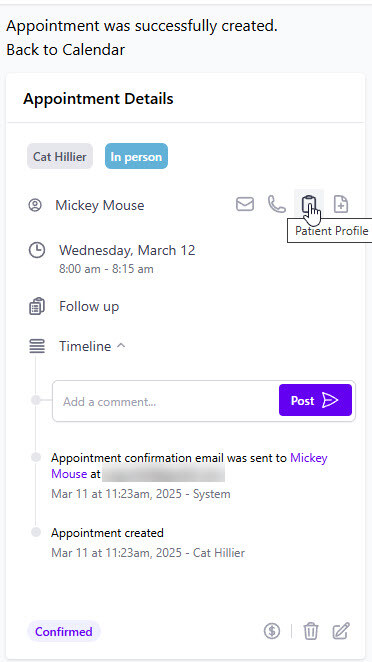Go Back to Calendar
The width and height of the screenshot is (372, 662).
coord(65,50)
